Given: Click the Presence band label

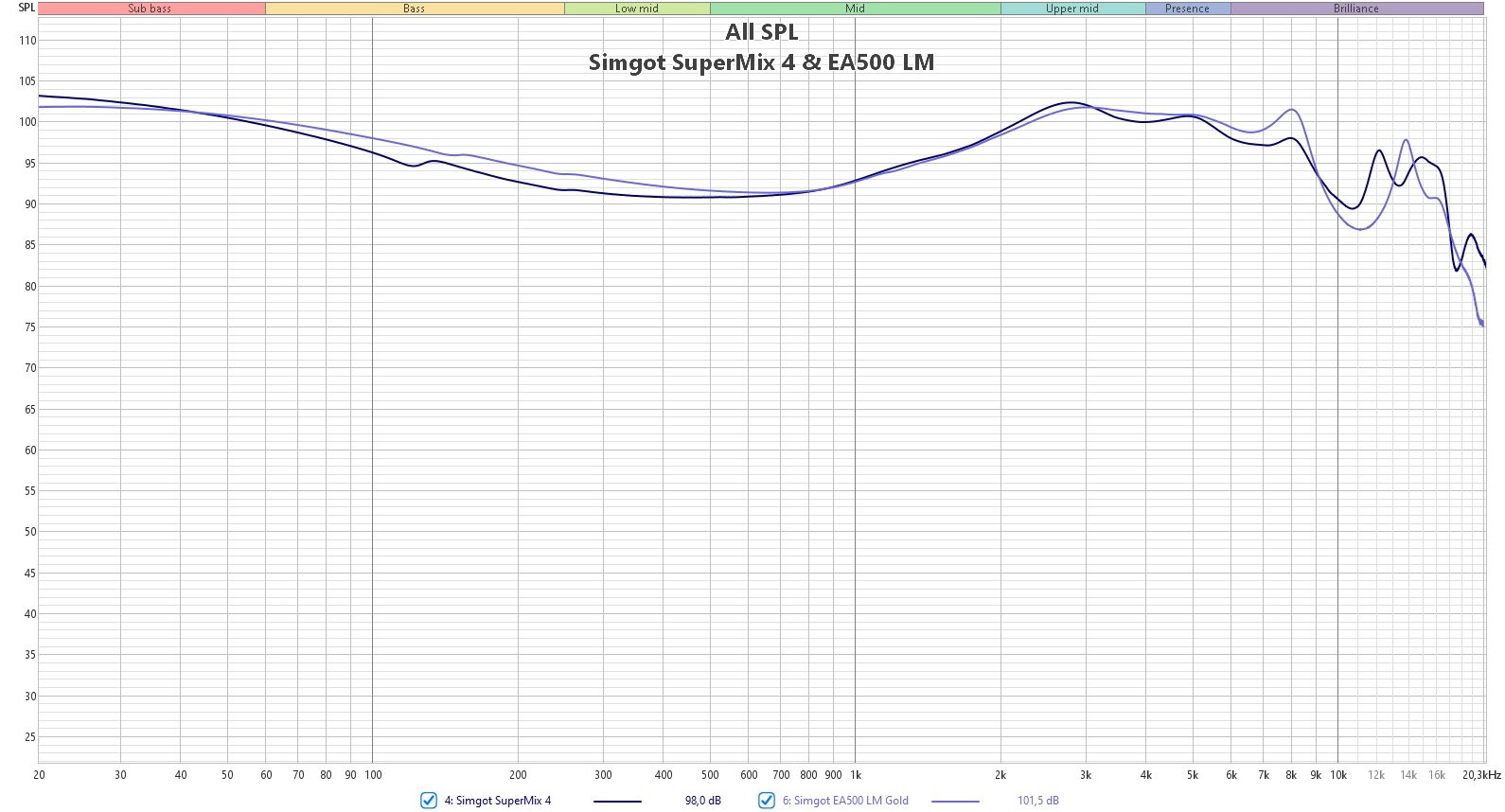Looking at the screenshot, I should coord(1188,9).
